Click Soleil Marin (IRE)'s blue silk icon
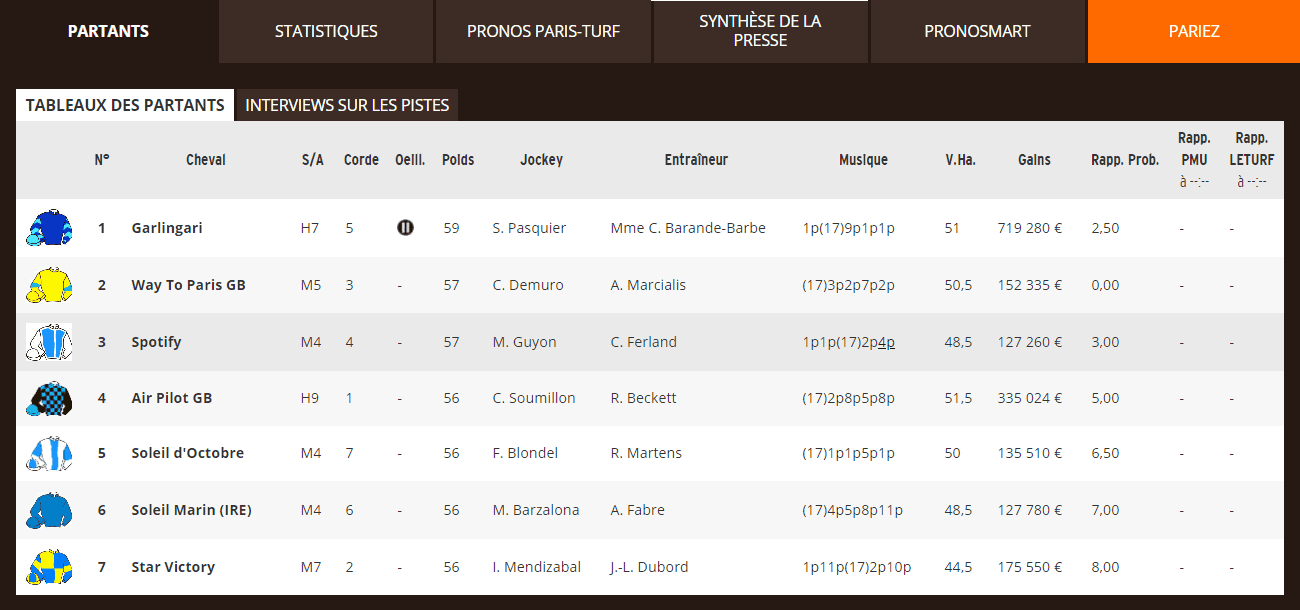The image size is (1300, 610). point(49,510)
